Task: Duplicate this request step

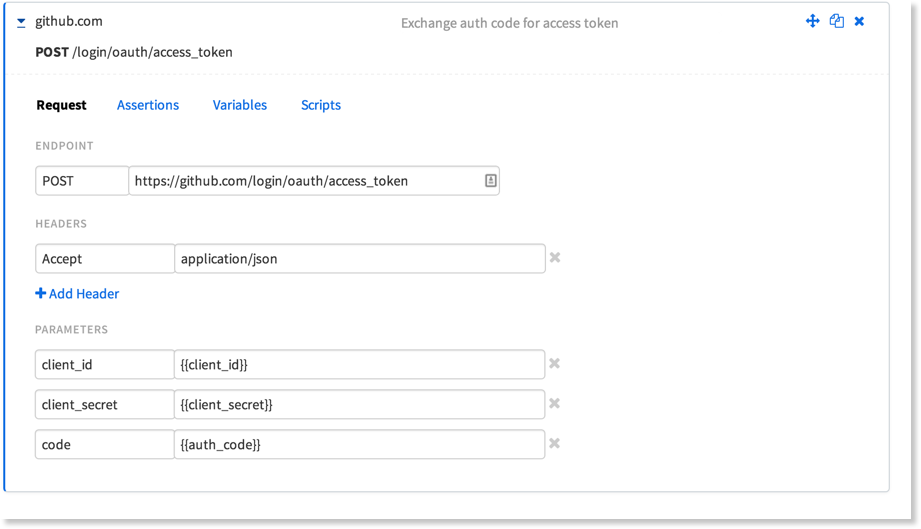Action: click(x=836, y=21)
